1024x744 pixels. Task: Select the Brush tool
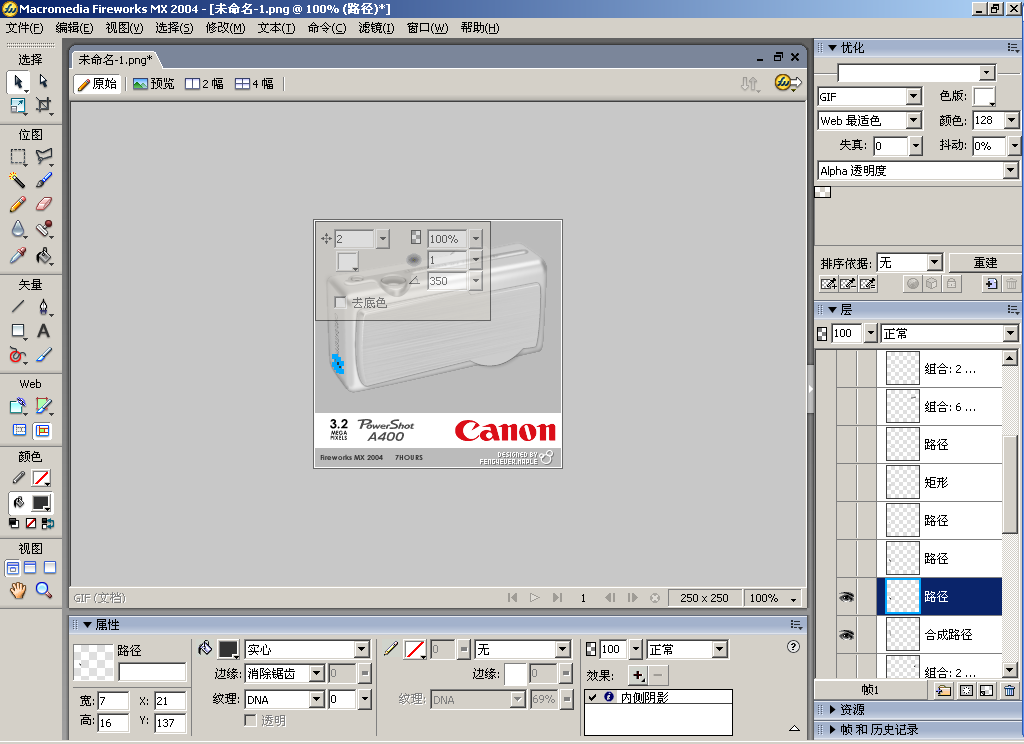[x=43, y=180]
